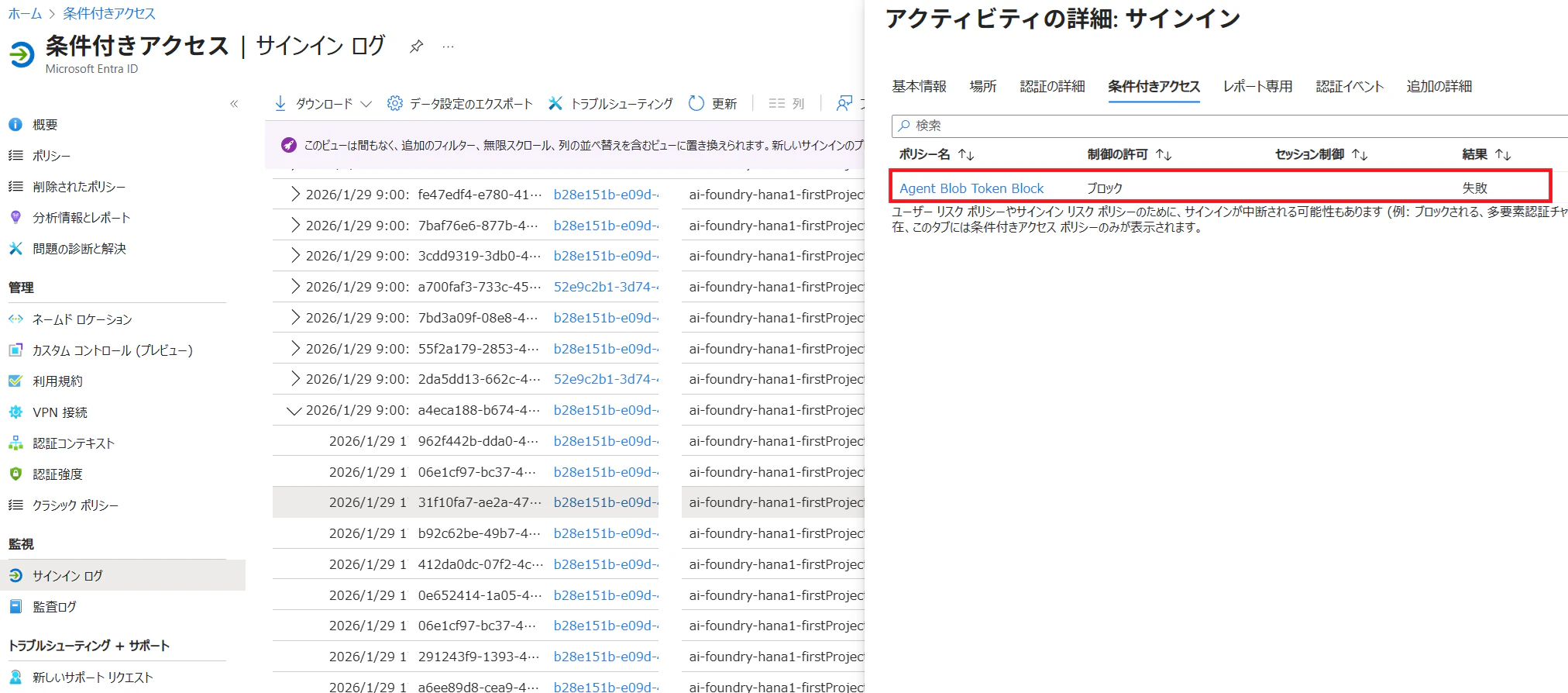Viewport: 1568px width, 693px height.
Task: Go to ホーム breadcrumb link
Action: point(25,13)
